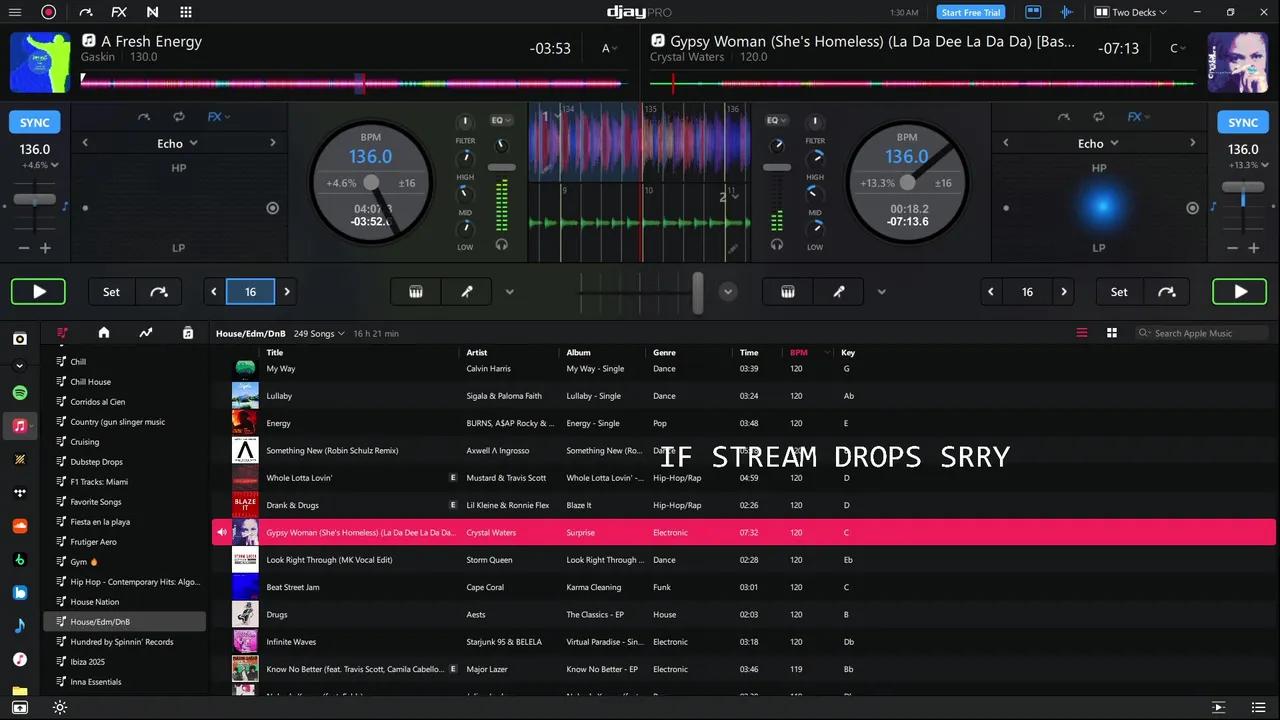This screenshot has height=720, width=1280.
Task: Open the Spotify source in sidebar
Action: pyautogui.click(x=20, y=393)
